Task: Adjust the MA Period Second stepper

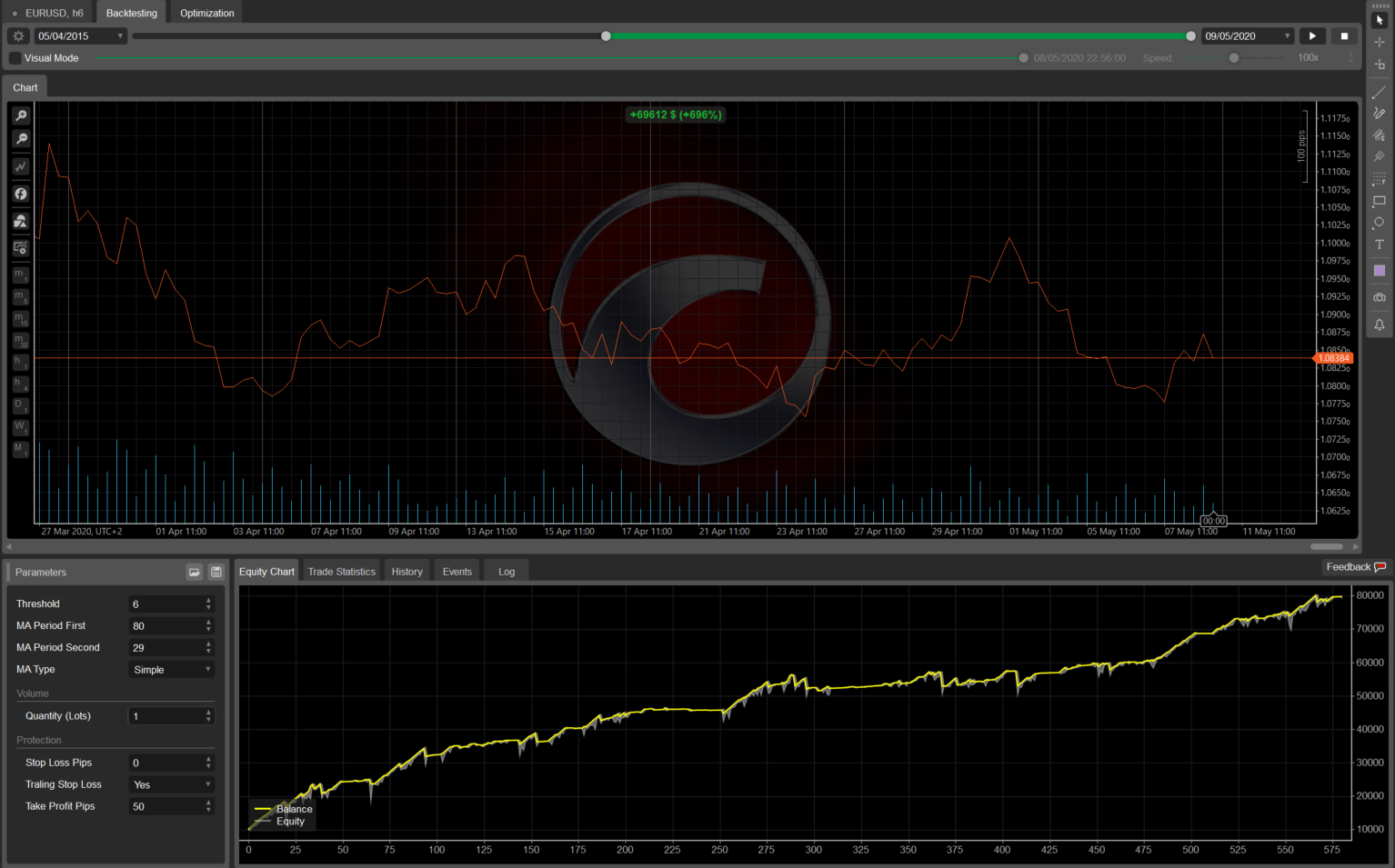Action: pyautogui.click(x=208, y=647)
